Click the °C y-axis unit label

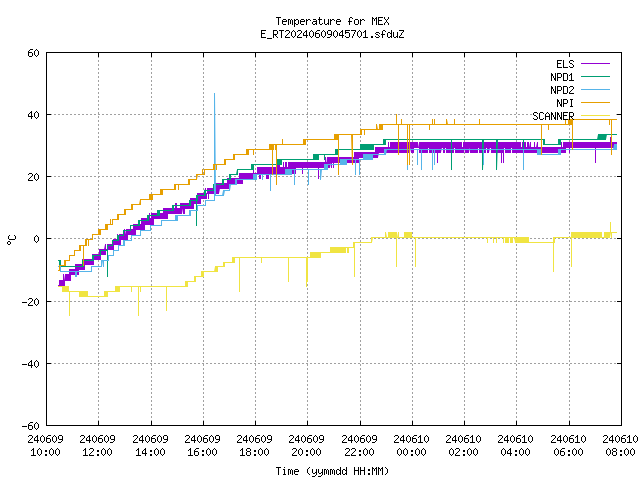click(x=11, y=240)
